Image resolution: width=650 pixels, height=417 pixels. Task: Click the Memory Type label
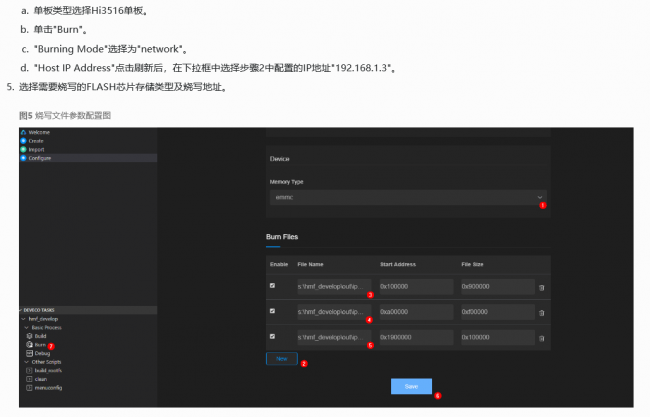(x=286, y=182)
